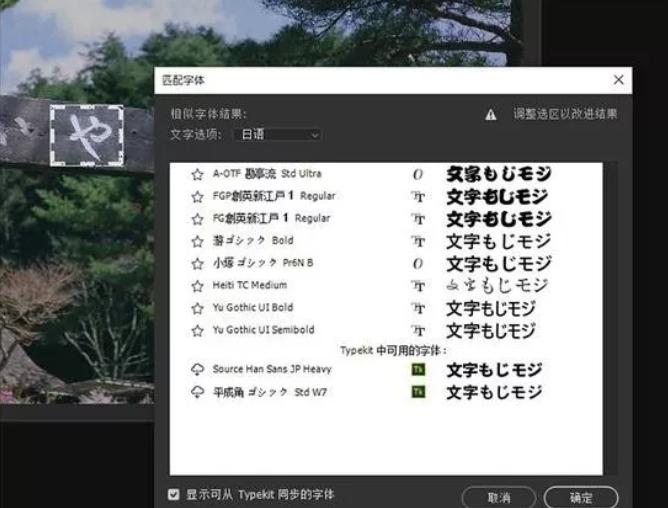
Task: Click TrueType icon for 游ゴシック Bold
Action: [418, 241]
